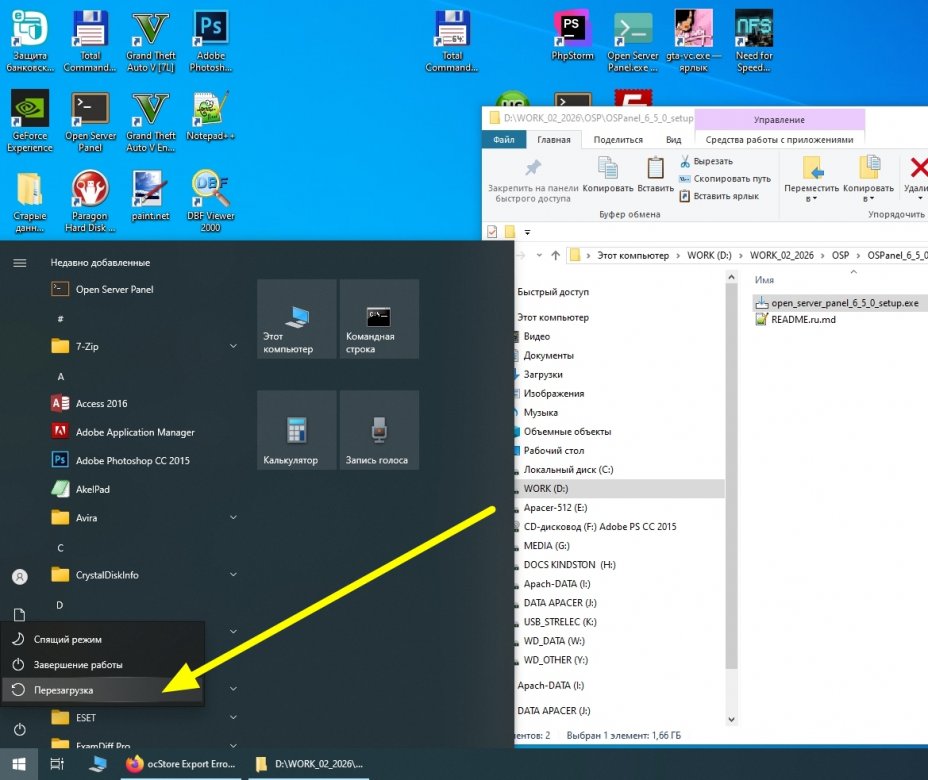Open the Open Server Panel.exe desktop shortcut
Viewport: 928px width, 780px height.
tap(633, 41)
